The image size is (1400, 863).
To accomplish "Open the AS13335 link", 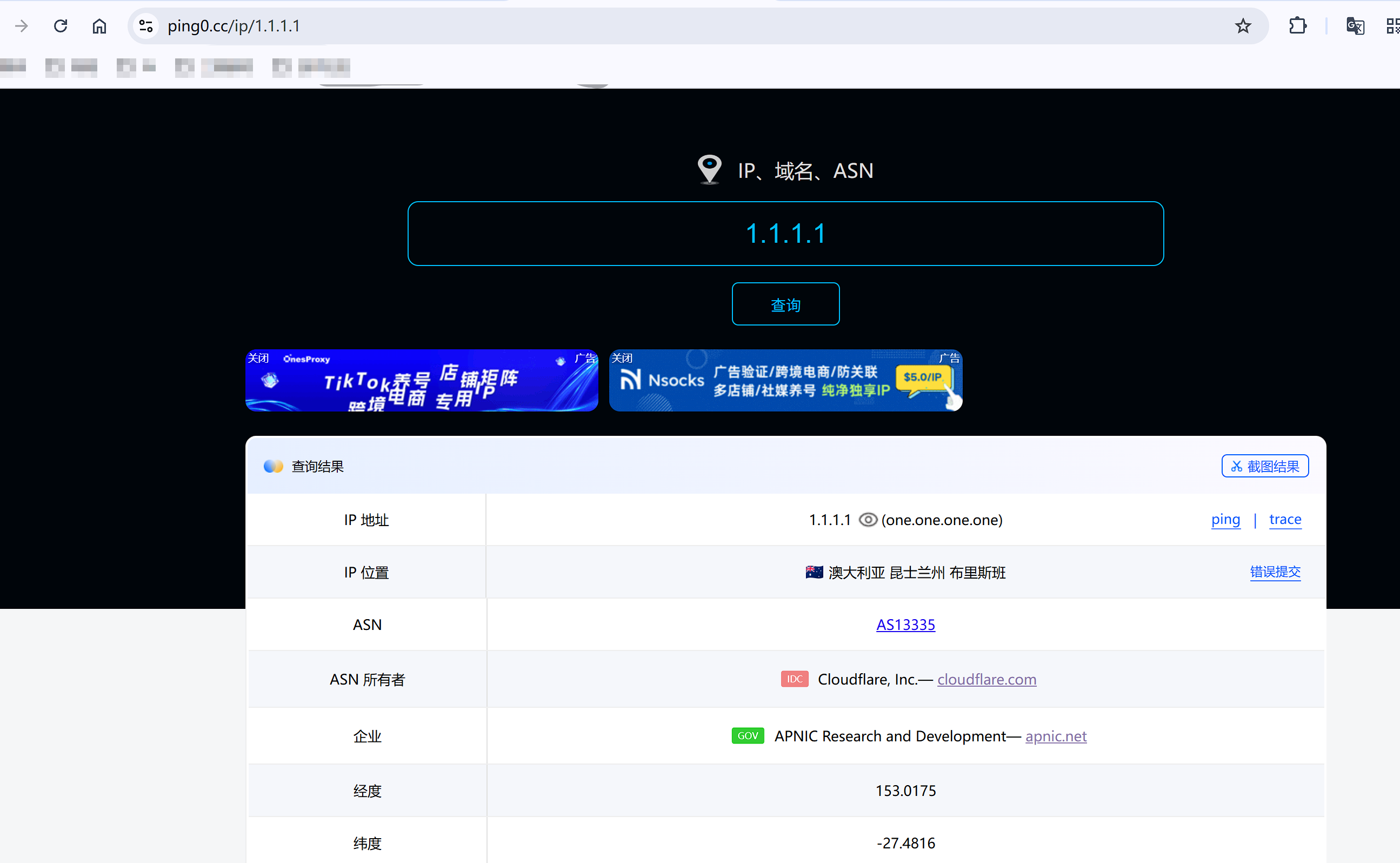I will pos(905,625).
